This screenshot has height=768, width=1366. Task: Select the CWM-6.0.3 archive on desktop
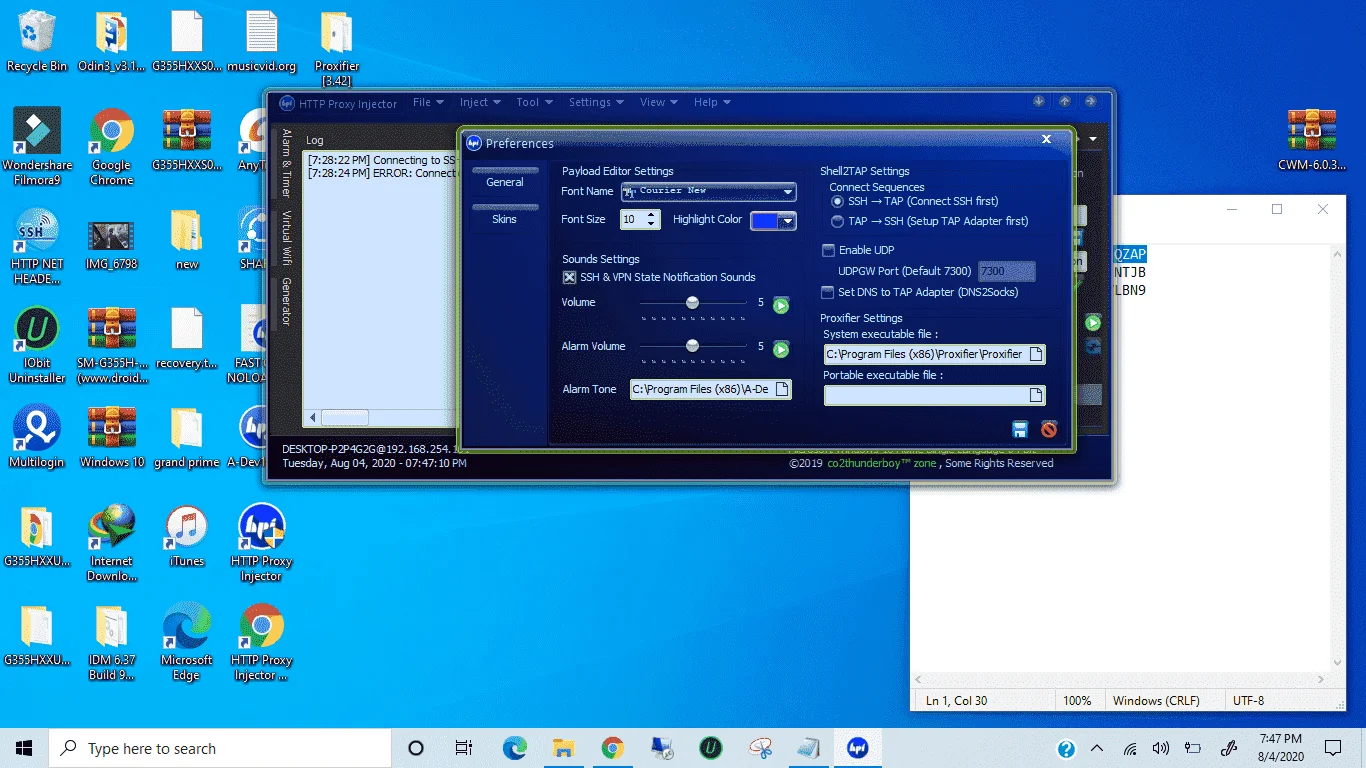[1311, 141]
